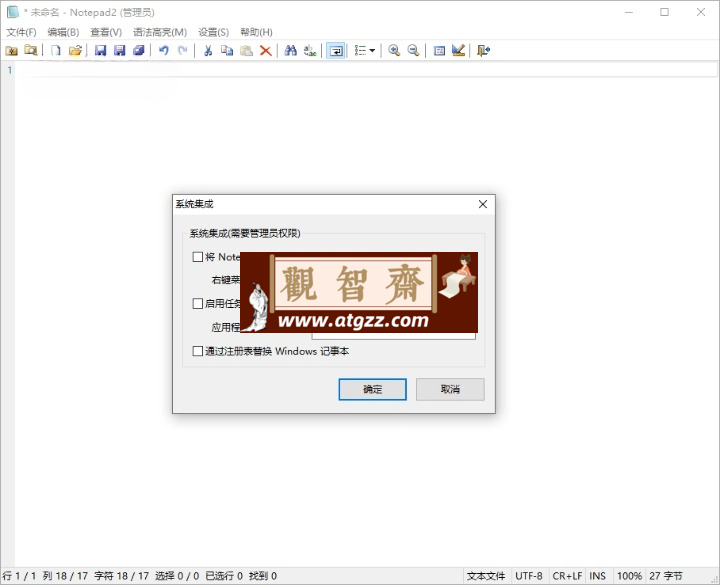
Task: Paste with the clipboard icon
Action: pyautogui.click(x=247, y=51)
